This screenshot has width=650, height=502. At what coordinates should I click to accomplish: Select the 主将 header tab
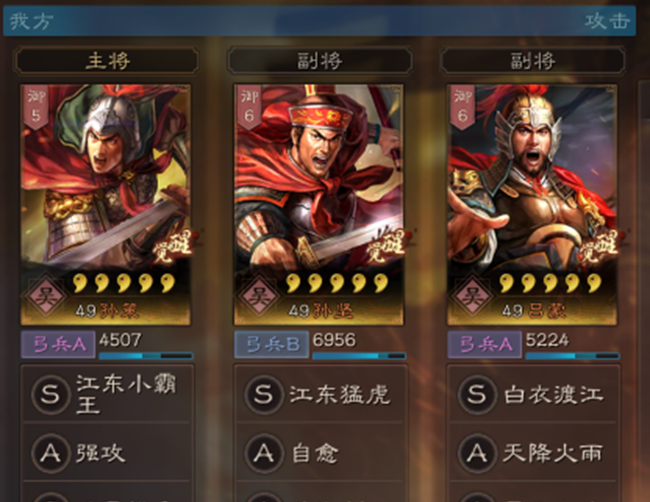107,61
